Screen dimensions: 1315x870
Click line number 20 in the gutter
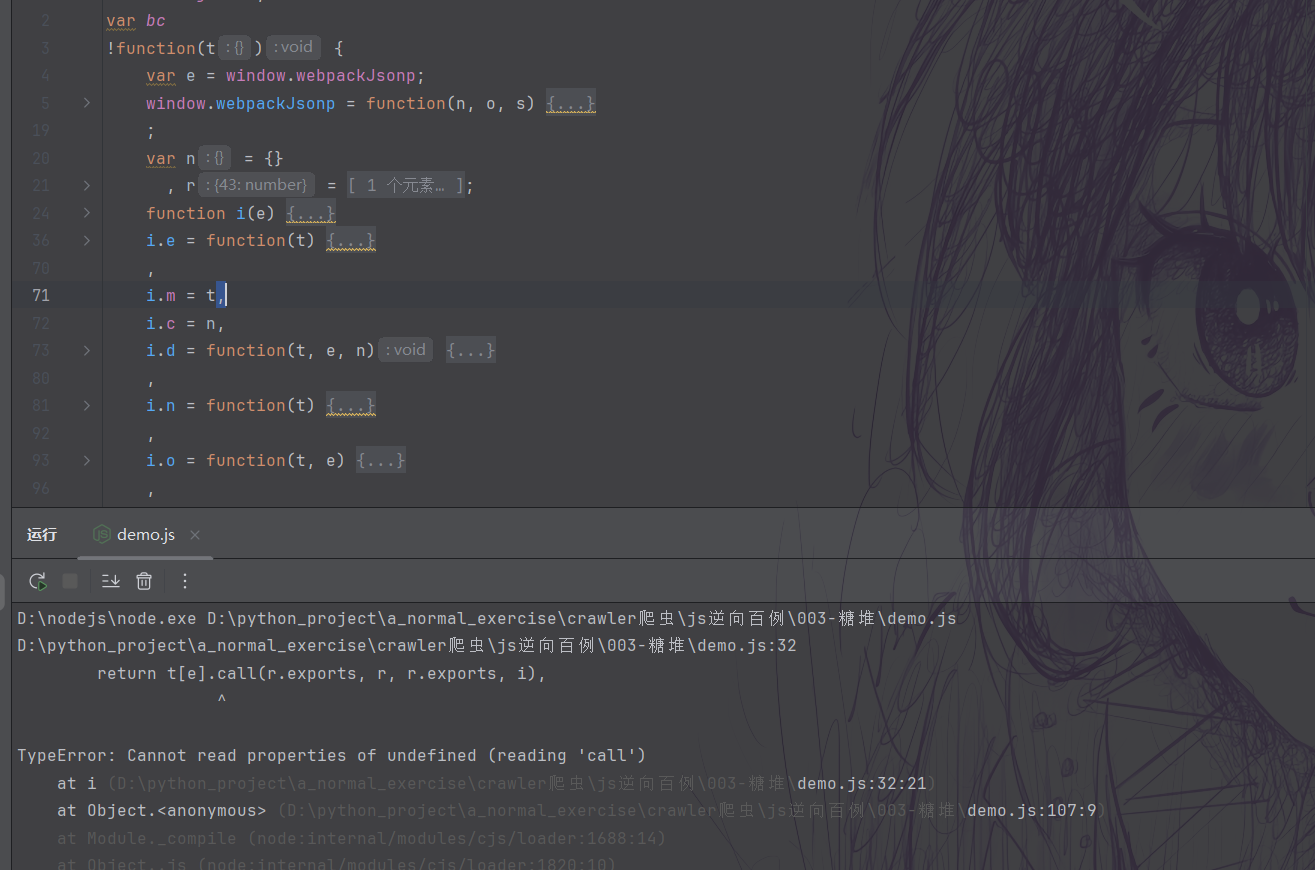tap(40, 158)
